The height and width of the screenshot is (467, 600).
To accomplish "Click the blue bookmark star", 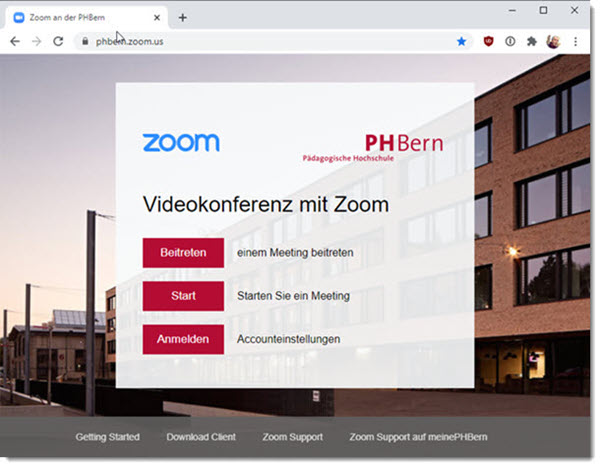I will (461, 41).
